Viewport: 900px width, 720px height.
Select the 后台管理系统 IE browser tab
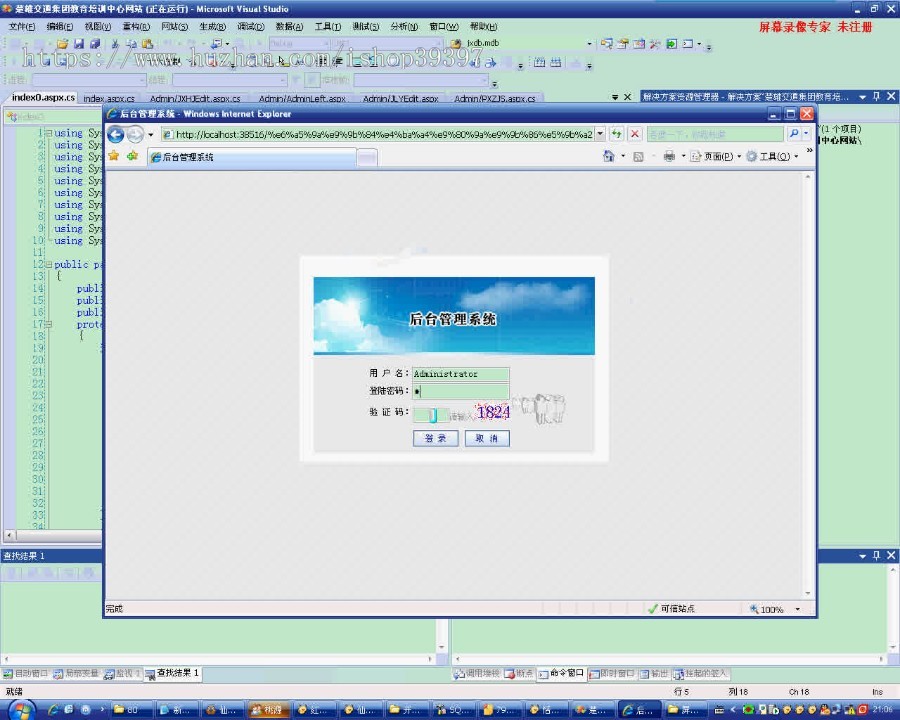[x=251, y=157]
